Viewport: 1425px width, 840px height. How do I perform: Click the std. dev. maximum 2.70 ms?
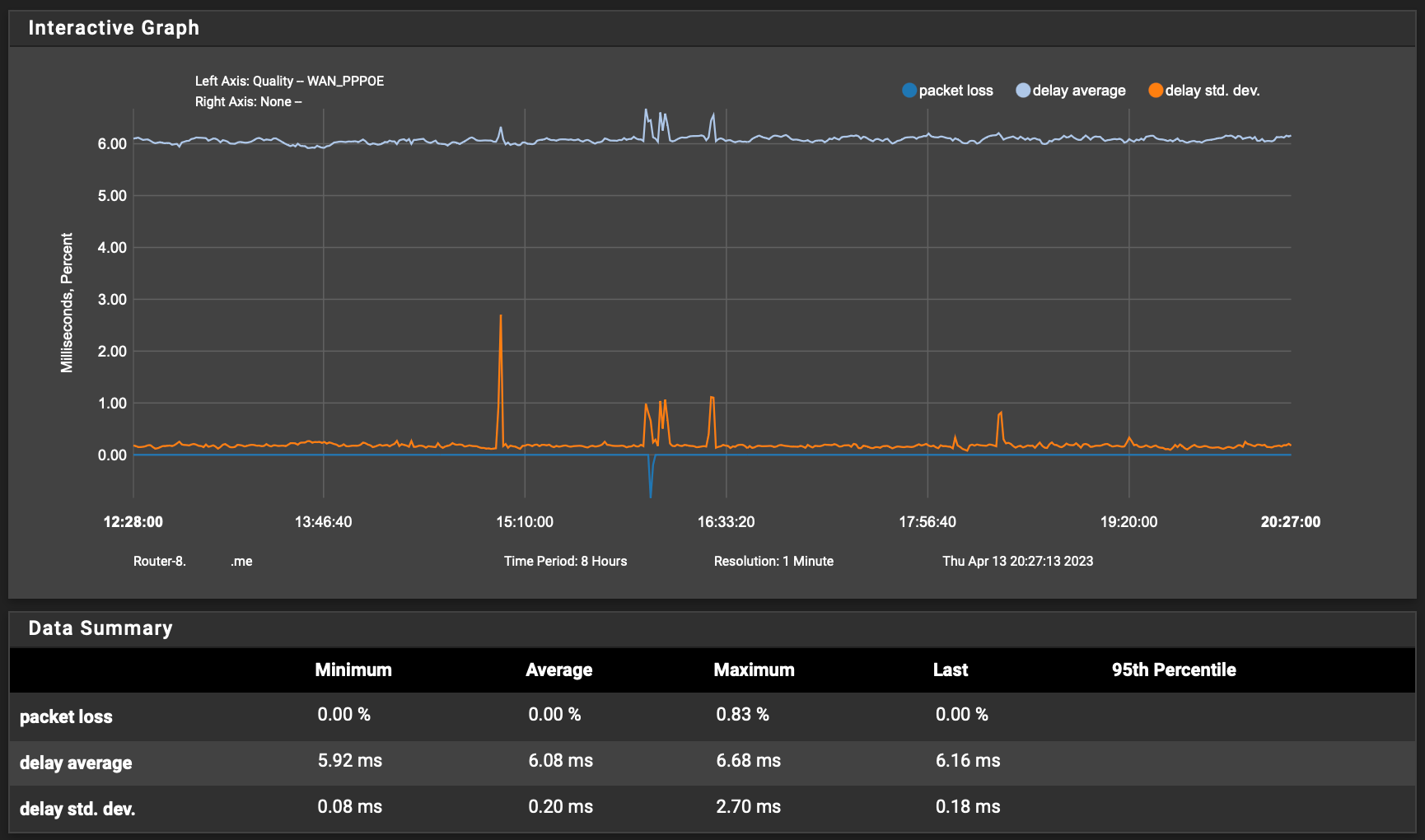tap(748, 807)
